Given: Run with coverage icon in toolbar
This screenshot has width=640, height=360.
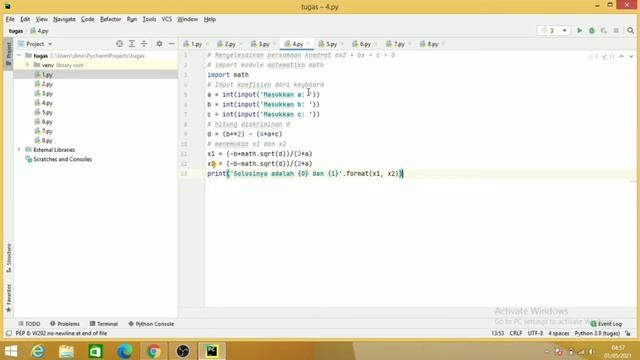Looking at the screenshot, I should point(604,31).
